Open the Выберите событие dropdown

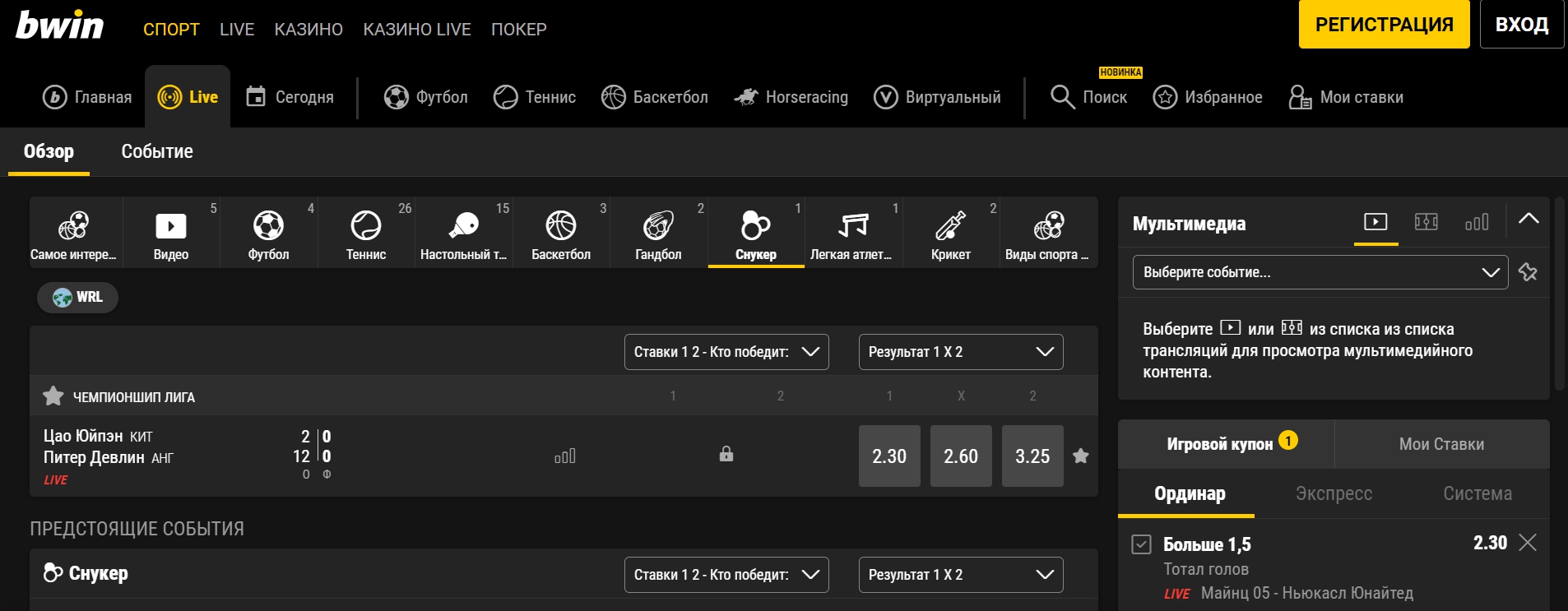click(x=1317, y=272)
